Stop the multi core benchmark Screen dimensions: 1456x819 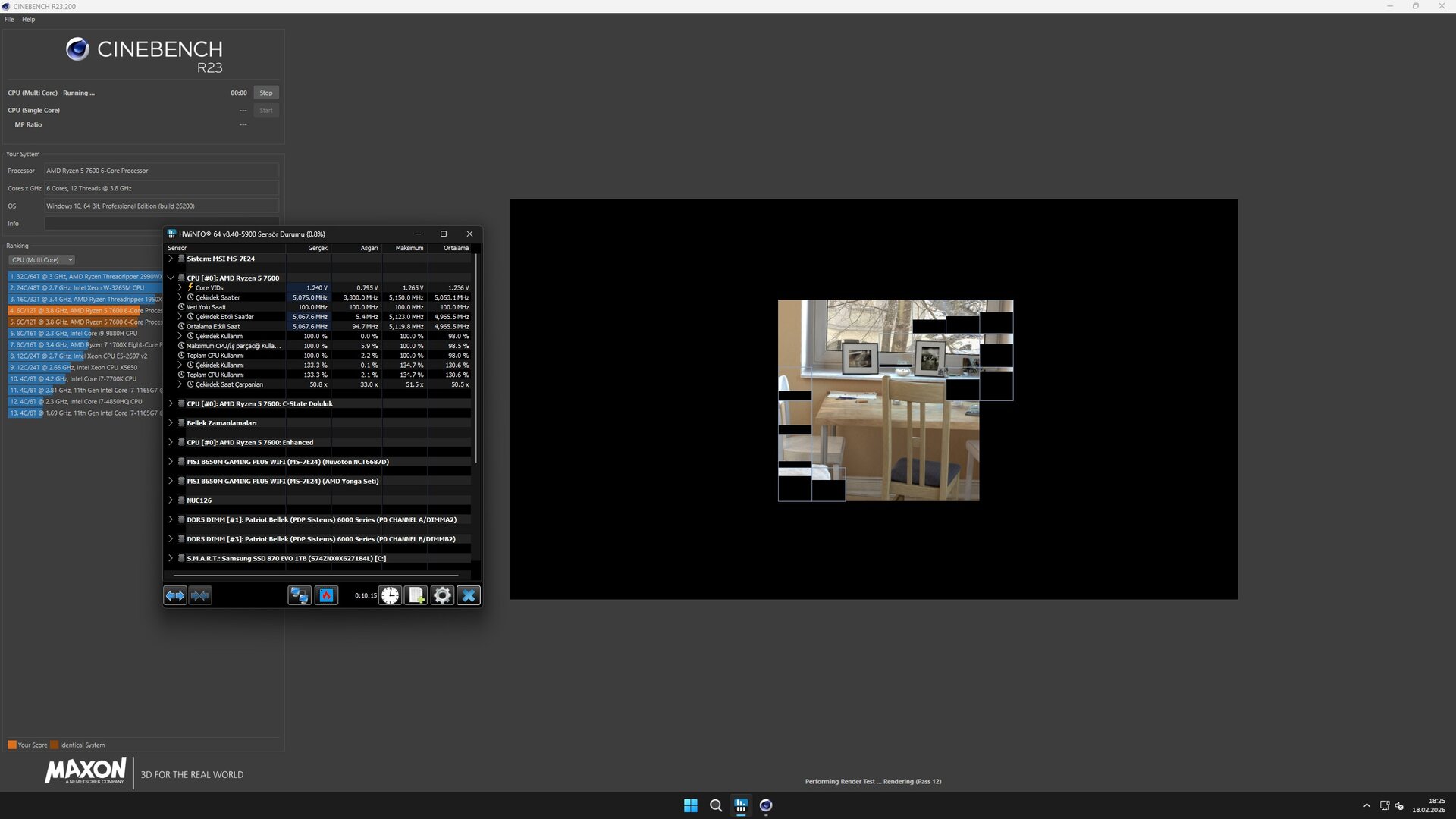tap(265, 93)
